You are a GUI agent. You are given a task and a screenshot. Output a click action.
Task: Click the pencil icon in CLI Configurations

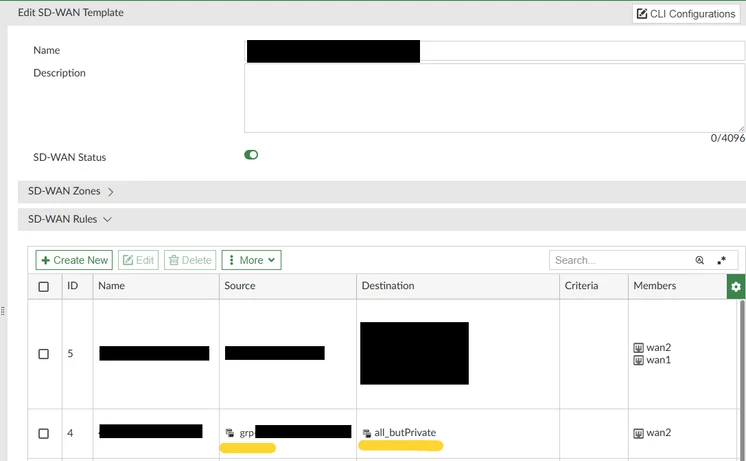coord(642,13)
